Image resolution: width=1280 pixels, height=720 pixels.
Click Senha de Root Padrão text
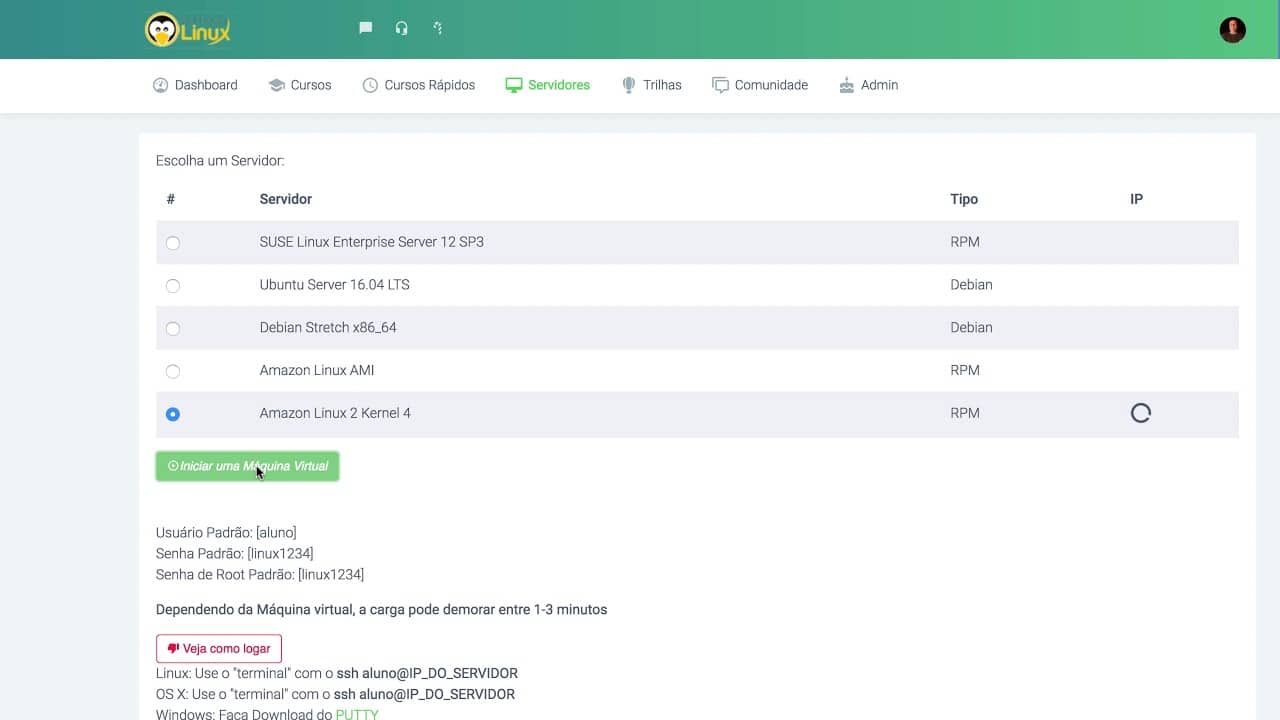tap(260, 575)
